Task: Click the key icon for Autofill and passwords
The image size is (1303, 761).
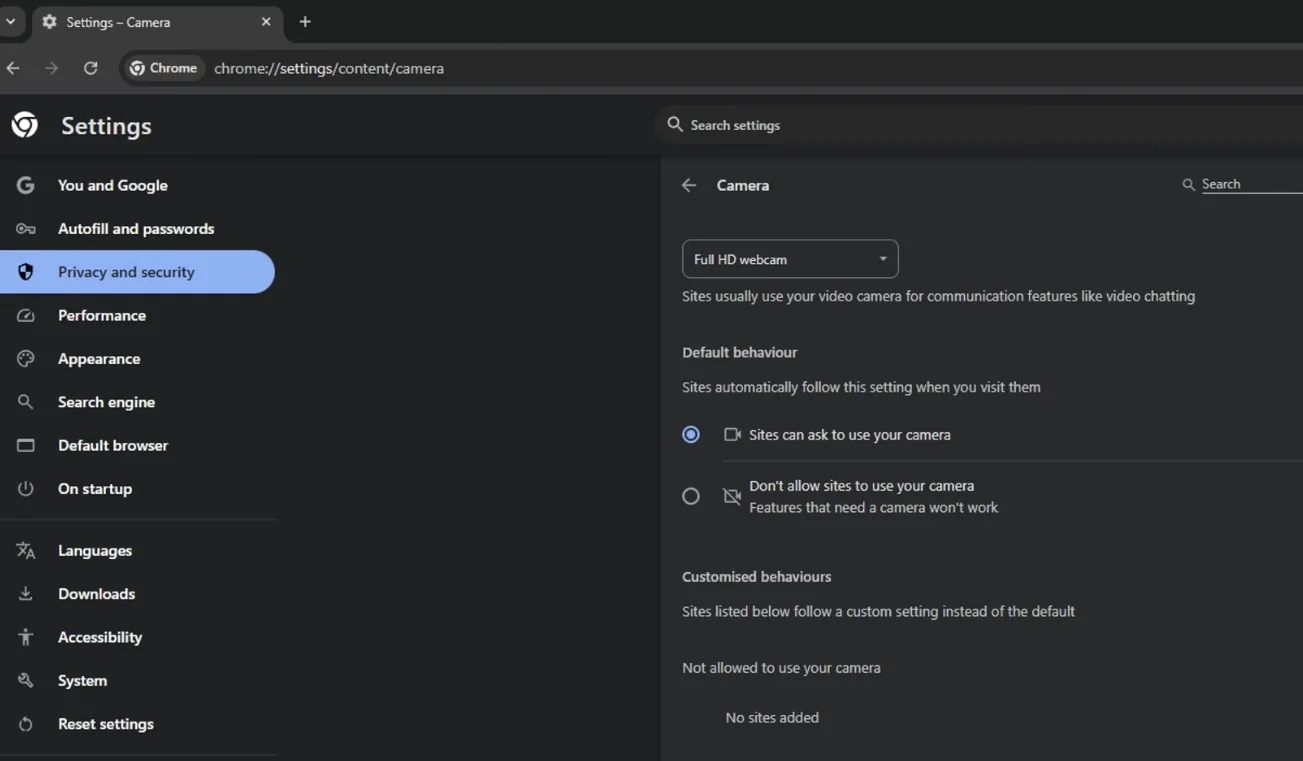Action: click(25, 228)
